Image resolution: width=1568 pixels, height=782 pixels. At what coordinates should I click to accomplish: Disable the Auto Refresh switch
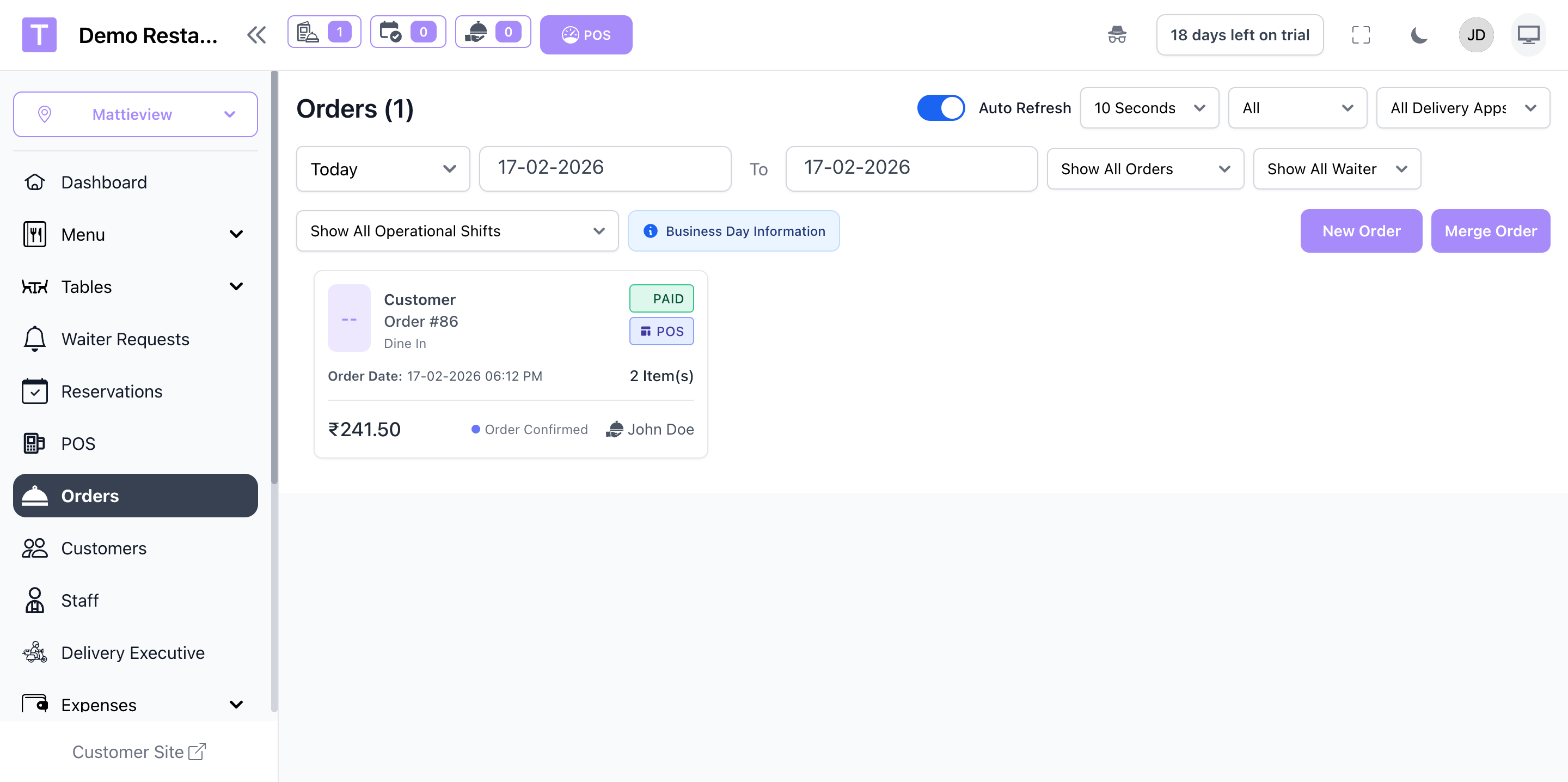pyautogui.click(x=940, y=108)
